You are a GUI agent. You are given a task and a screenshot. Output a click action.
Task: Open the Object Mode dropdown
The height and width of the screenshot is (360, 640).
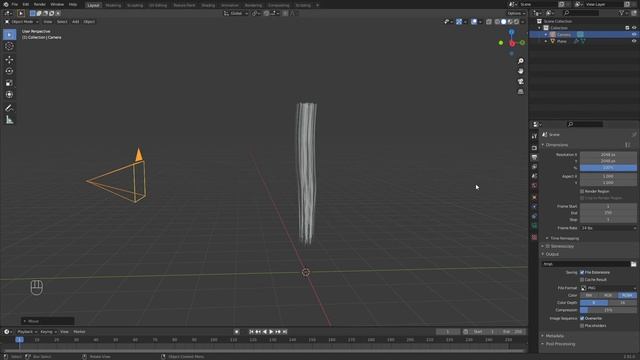(22, 22)
